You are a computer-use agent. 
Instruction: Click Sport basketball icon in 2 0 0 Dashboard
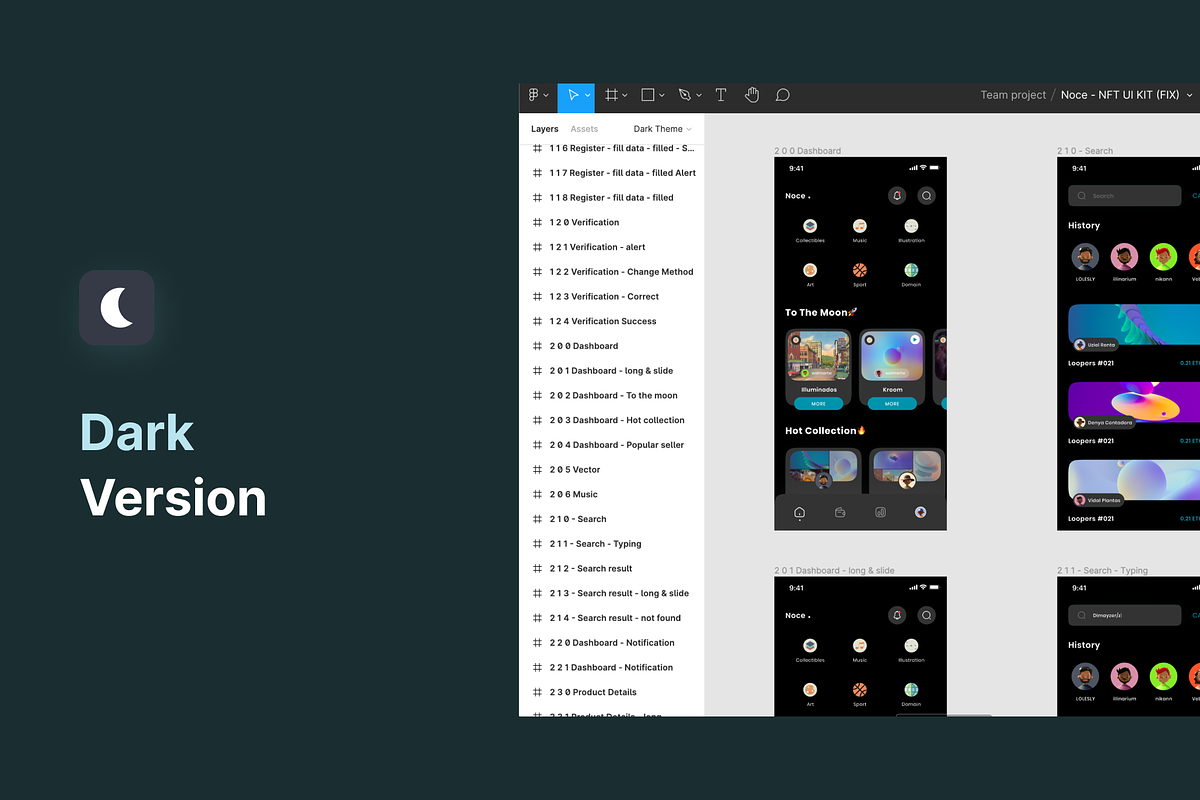pos(860,270)
